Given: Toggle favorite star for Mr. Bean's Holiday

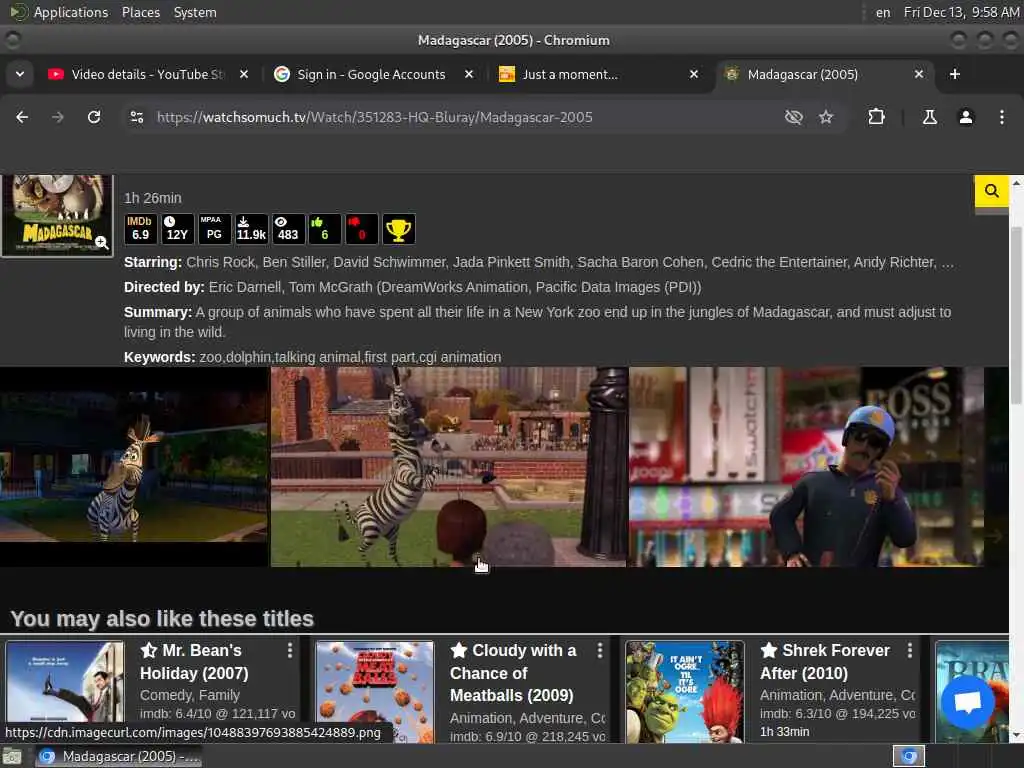Looking at the screenshot, I should 149,650.
